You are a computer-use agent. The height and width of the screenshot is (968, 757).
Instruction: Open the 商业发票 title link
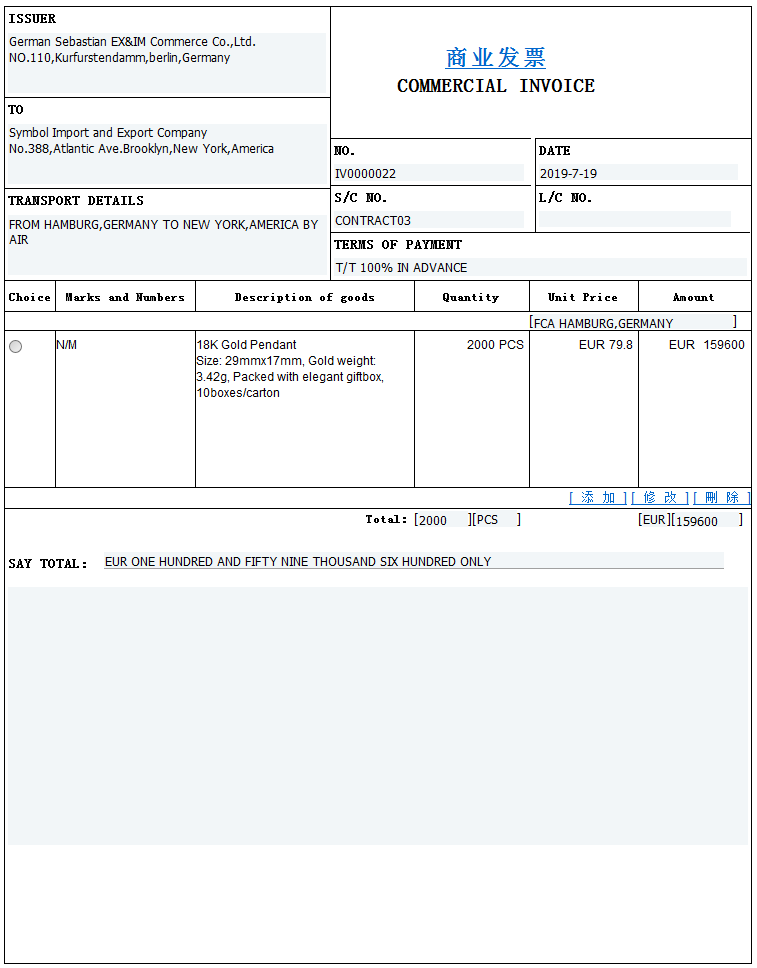pos(495,58)
